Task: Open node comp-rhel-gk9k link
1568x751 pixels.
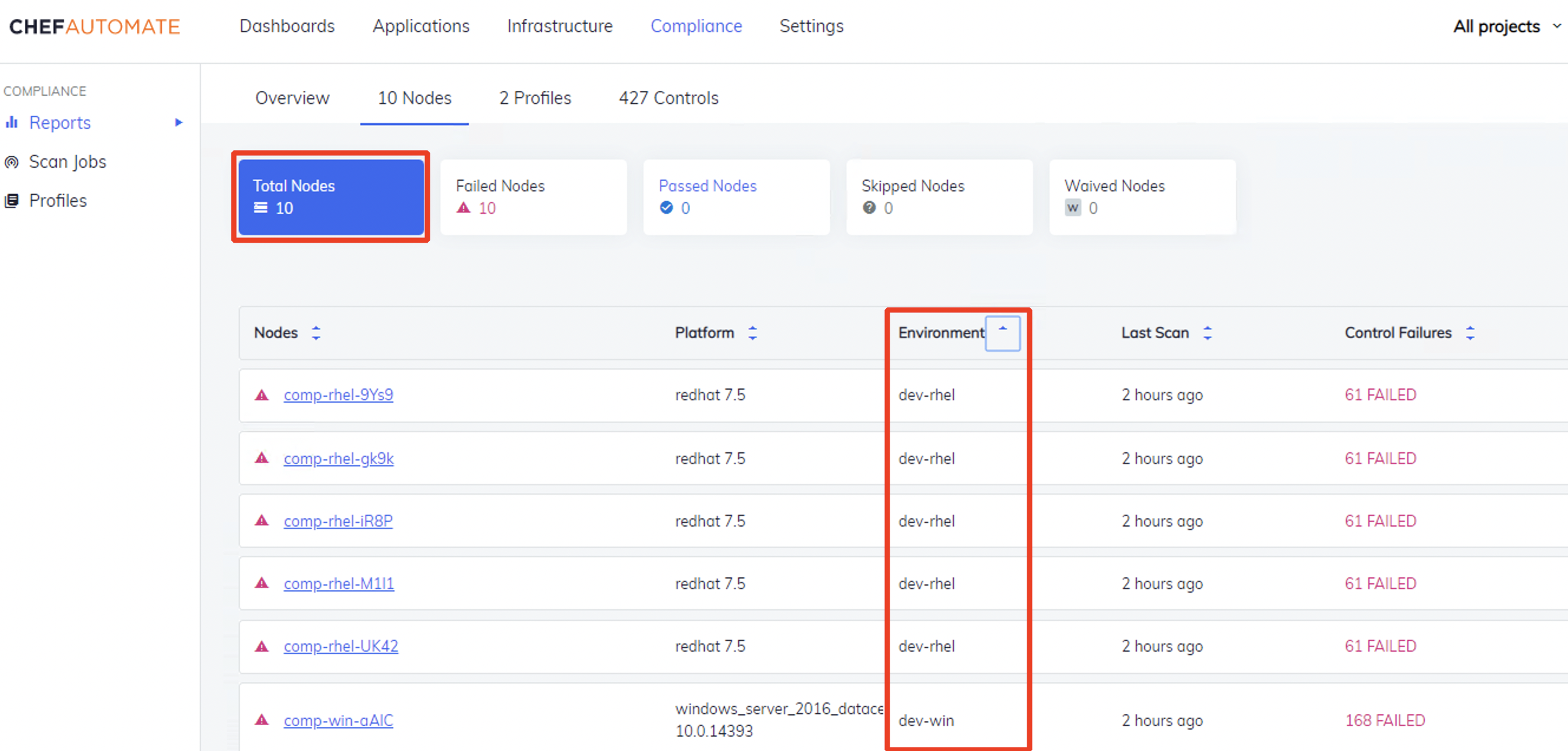Action: 338,458
